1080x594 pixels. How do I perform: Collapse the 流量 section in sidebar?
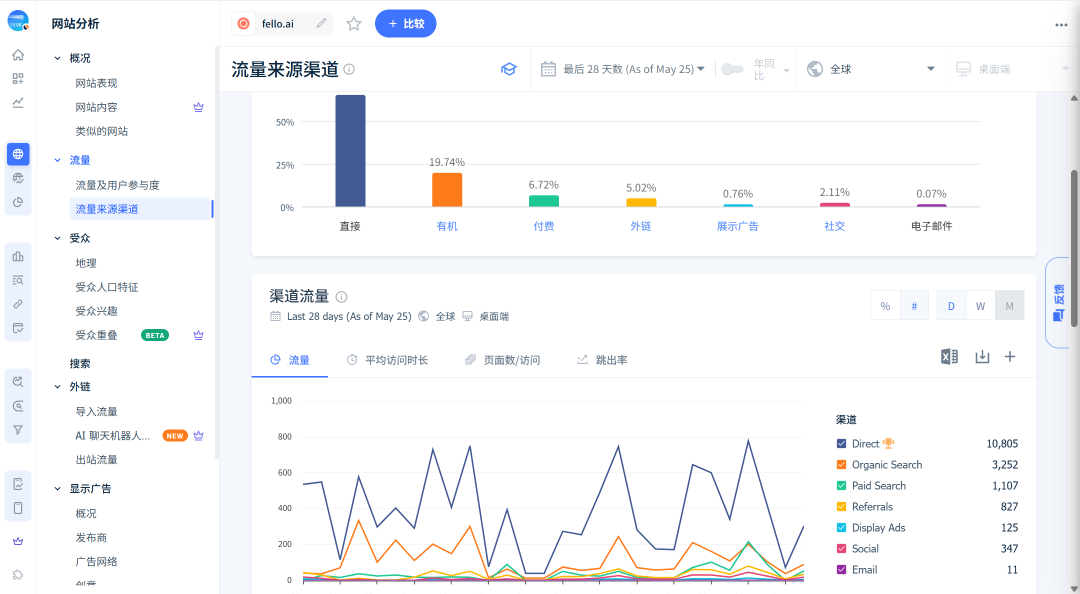point(58,160)
